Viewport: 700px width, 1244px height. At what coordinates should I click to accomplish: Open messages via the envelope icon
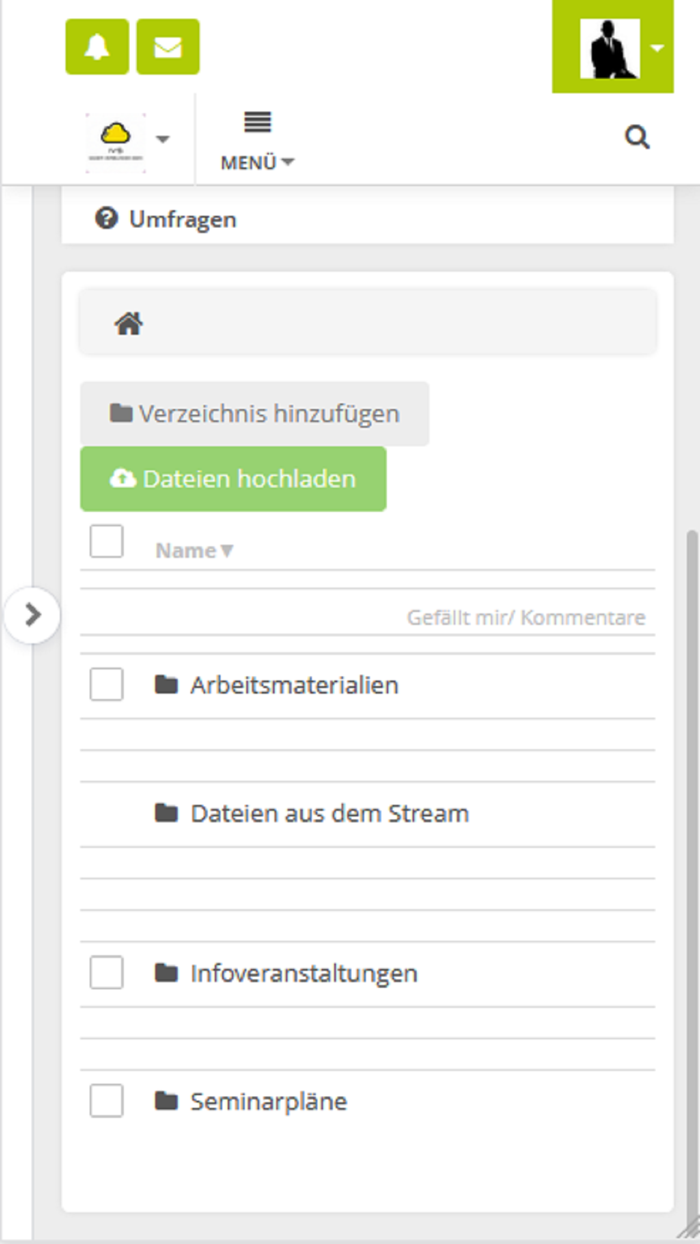(166, 45)
